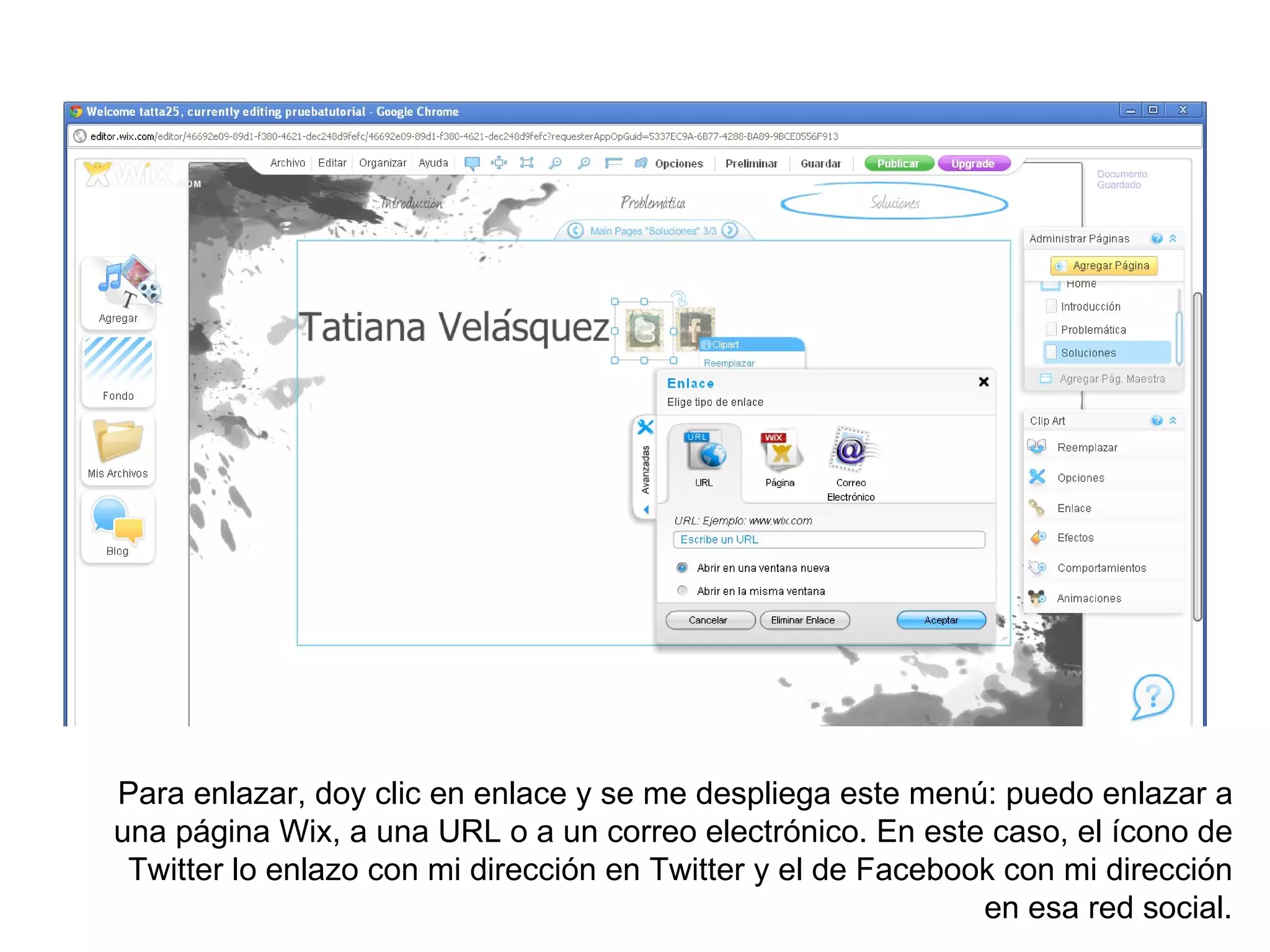Click the comment bubble toolbar icon
Image resolution: width=1270 pixels, height=952 pixels.
click(472, 163)
